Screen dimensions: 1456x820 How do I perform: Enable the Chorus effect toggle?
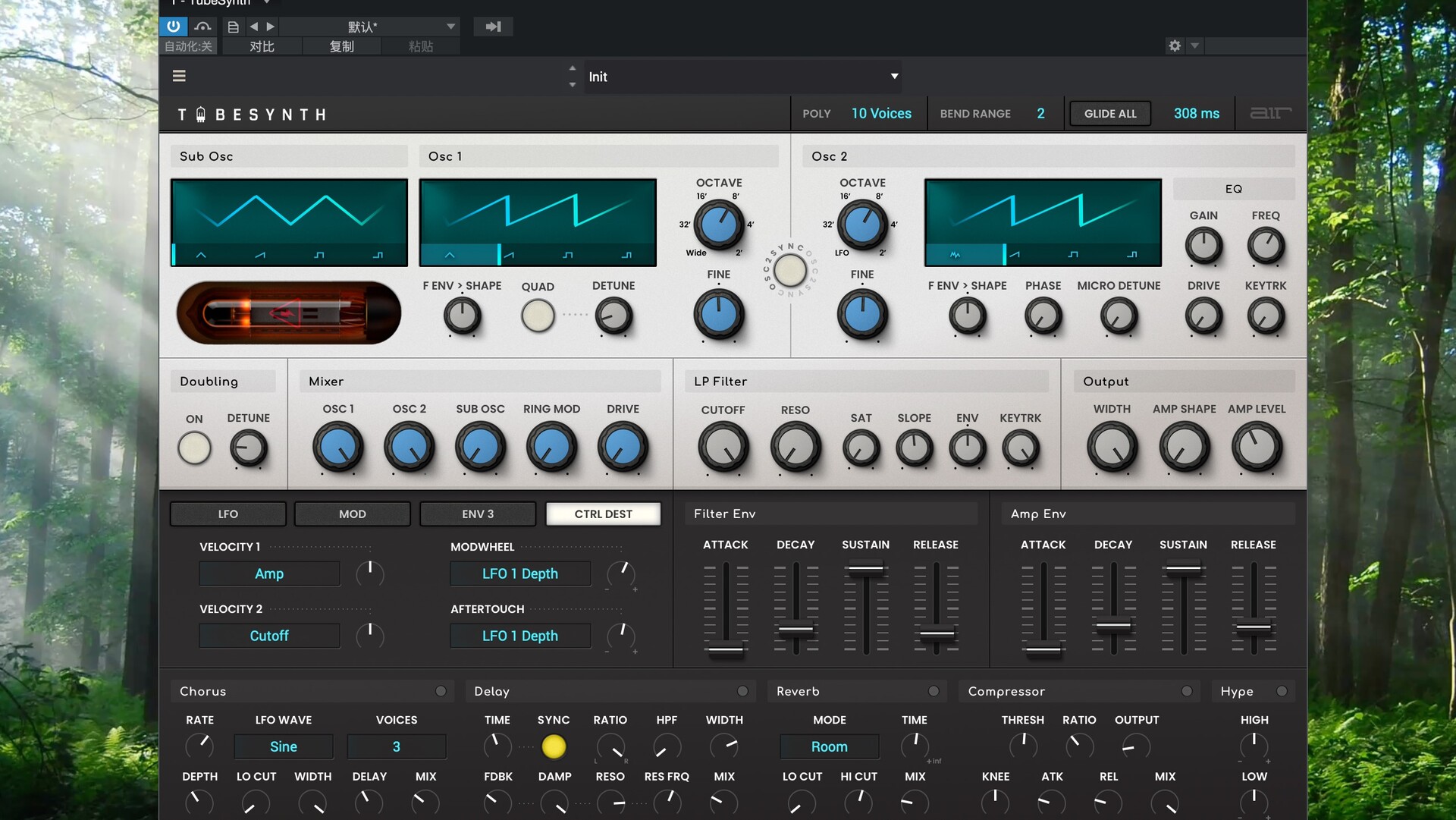pos(441,691)
